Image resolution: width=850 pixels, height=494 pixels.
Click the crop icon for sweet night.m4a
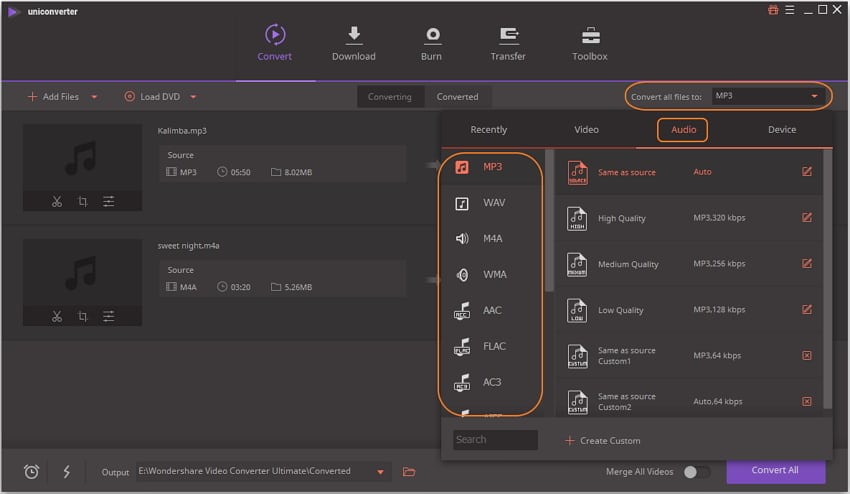click(83, 316)
